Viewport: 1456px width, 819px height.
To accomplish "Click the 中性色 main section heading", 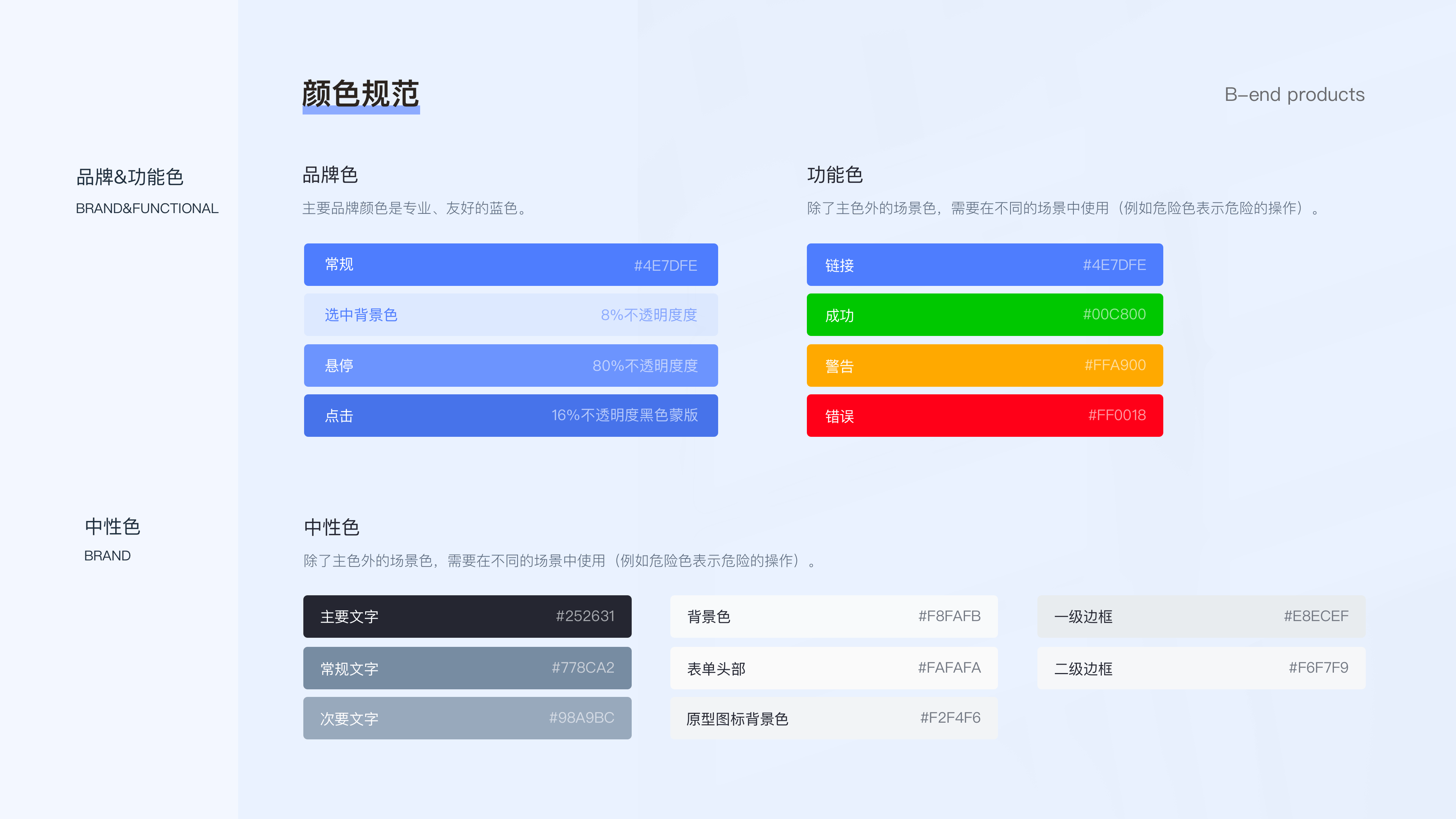I will [x=332, y=527].
